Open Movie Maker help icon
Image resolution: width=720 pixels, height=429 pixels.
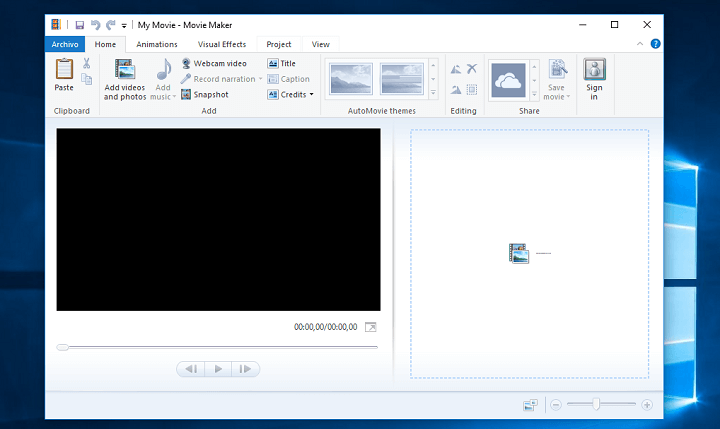click(655, 44)
